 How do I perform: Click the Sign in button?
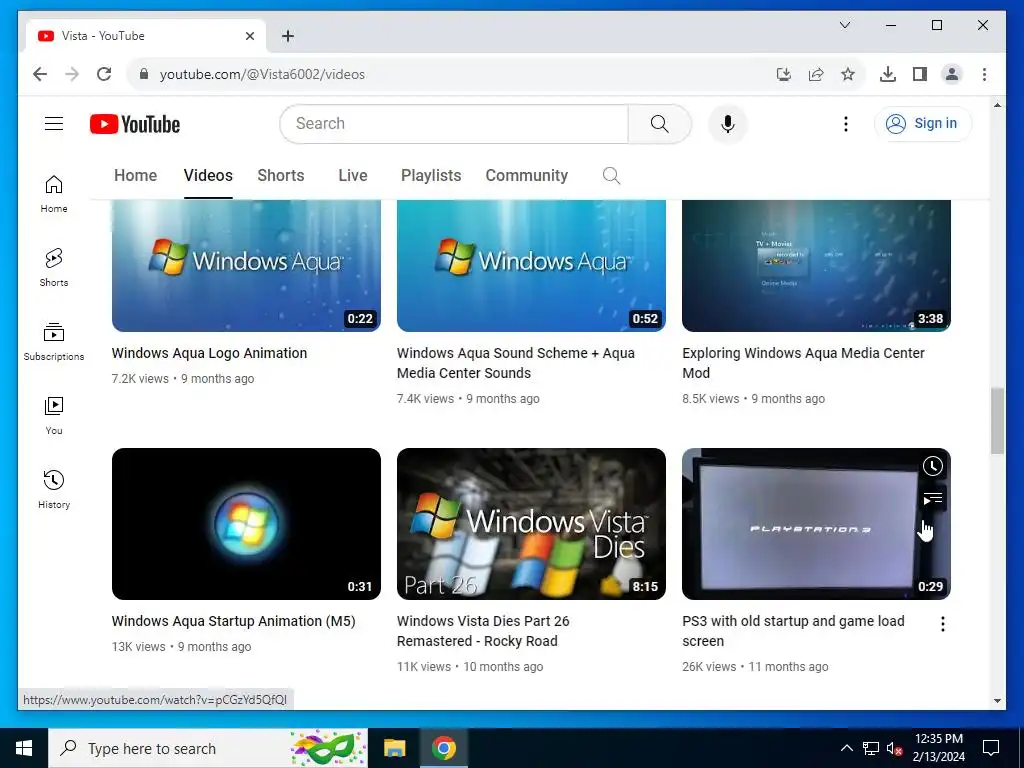[x=923, y=123]
